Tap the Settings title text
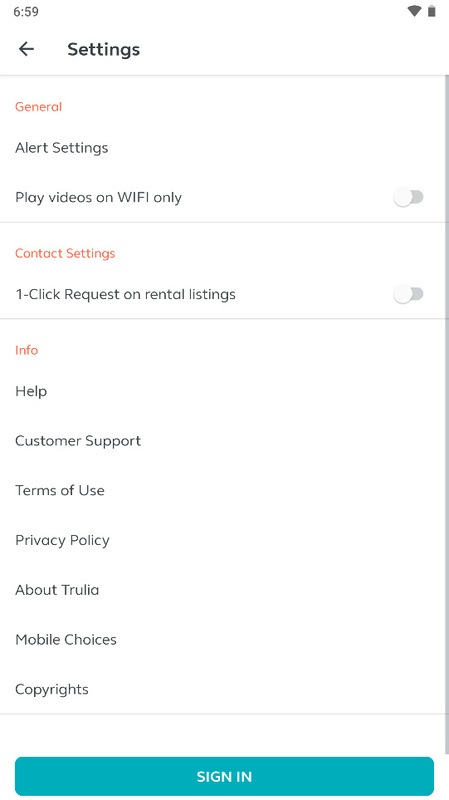This screenshot has width=449, height=800. [x=104, y=49]
